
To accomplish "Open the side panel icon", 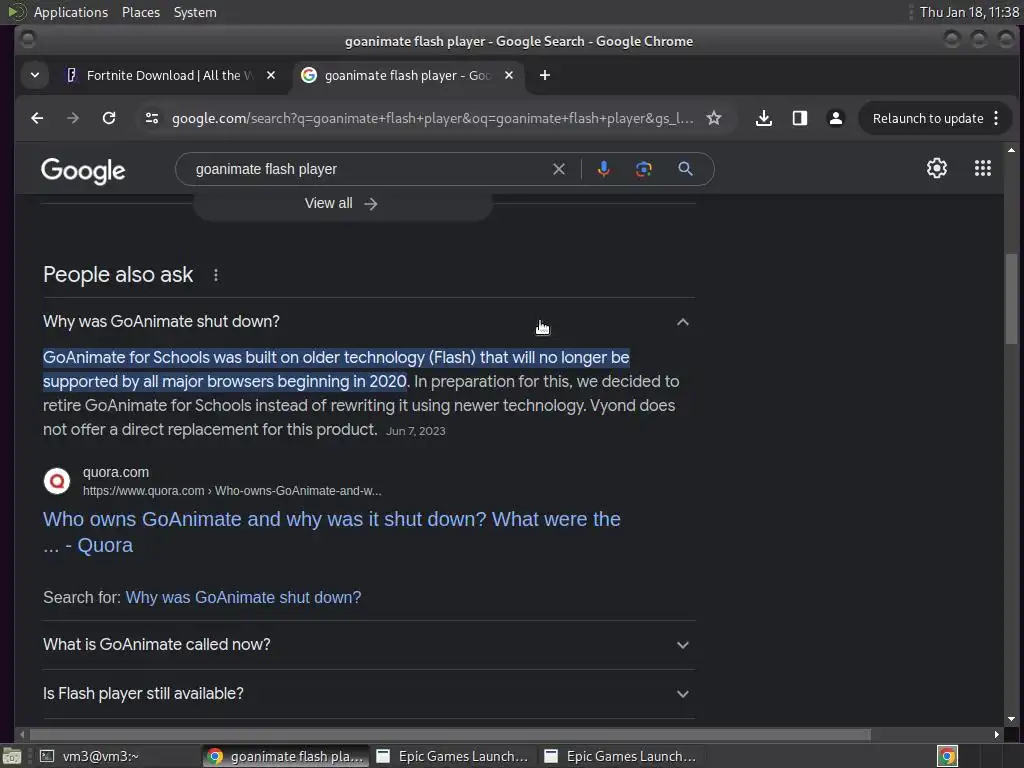I will [799, 118].
